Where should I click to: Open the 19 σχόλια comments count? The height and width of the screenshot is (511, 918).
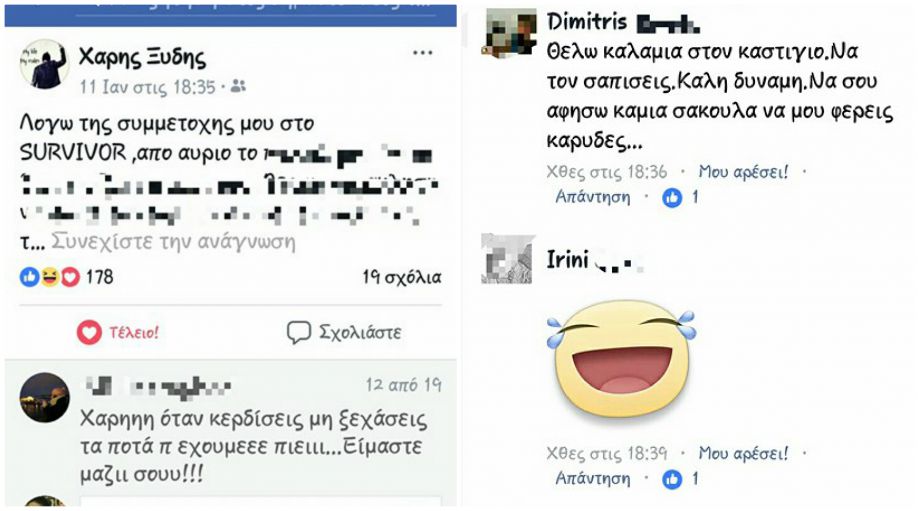[x=402, y=277]
